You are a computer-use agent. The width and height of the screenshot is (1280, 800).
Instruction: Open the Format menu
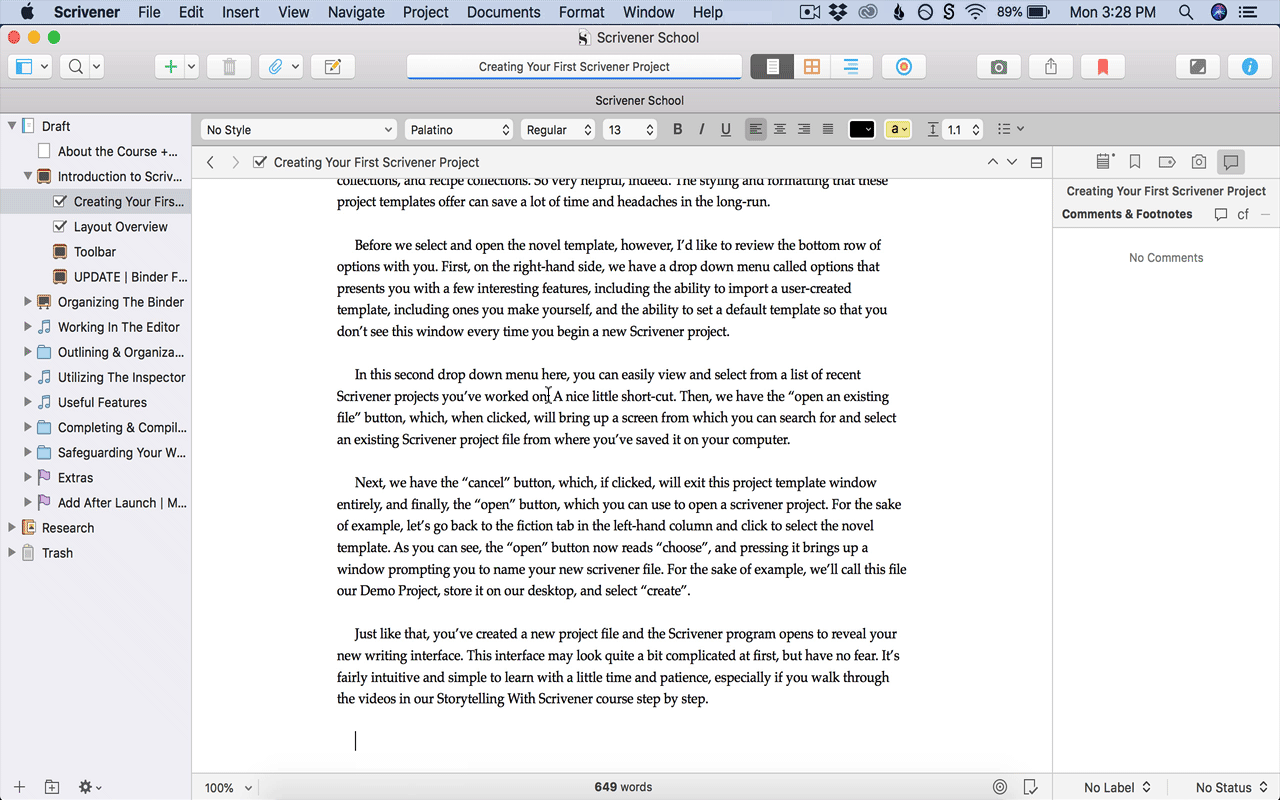point(582,12)
